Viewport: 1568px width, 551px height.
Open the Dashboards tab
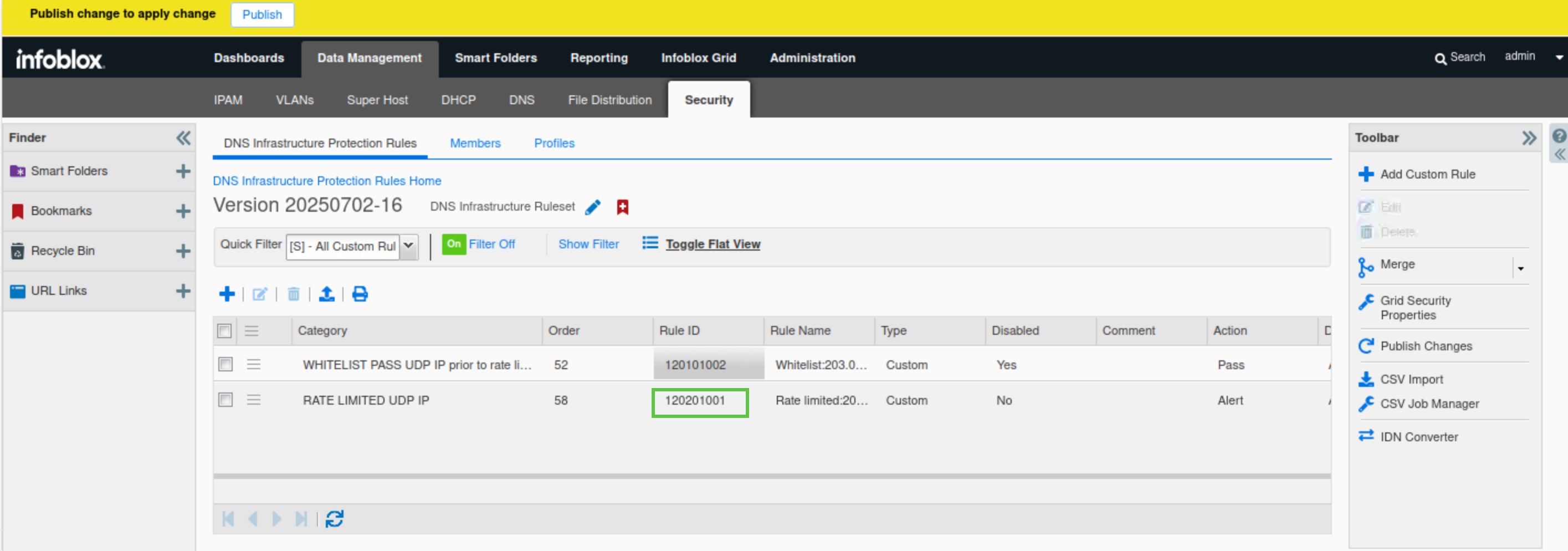pyautogui.click(x=249, y=58)
